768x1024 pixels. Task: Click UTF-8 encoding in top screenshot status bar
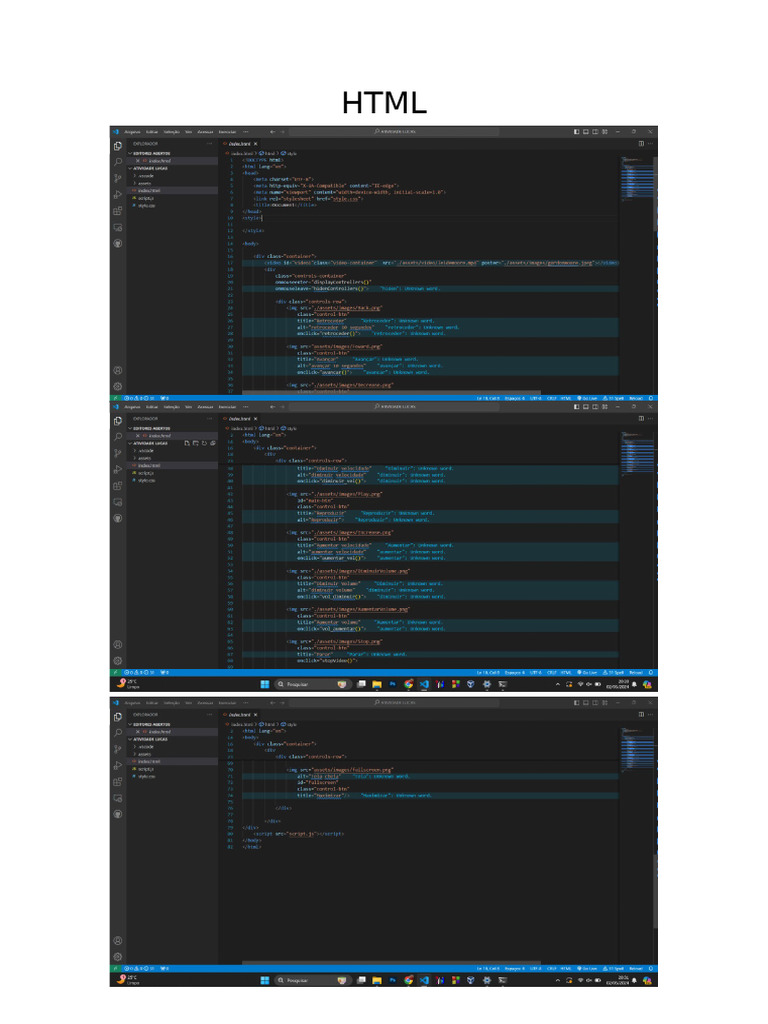[536, 398]
